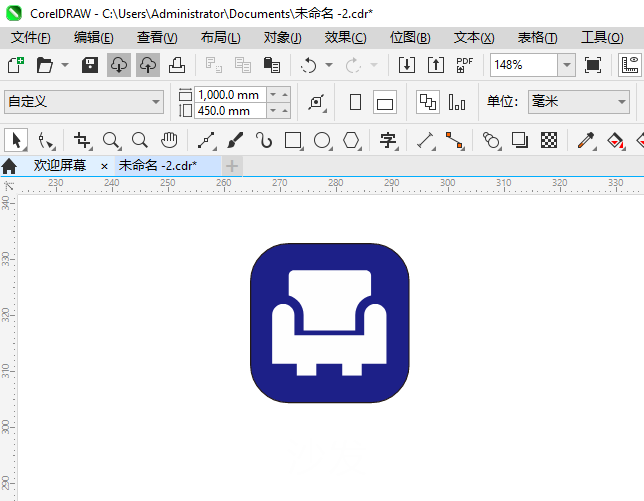644x501 pixels.
Task: Toggle the Current page layout icon
Action: coord(457,102)
